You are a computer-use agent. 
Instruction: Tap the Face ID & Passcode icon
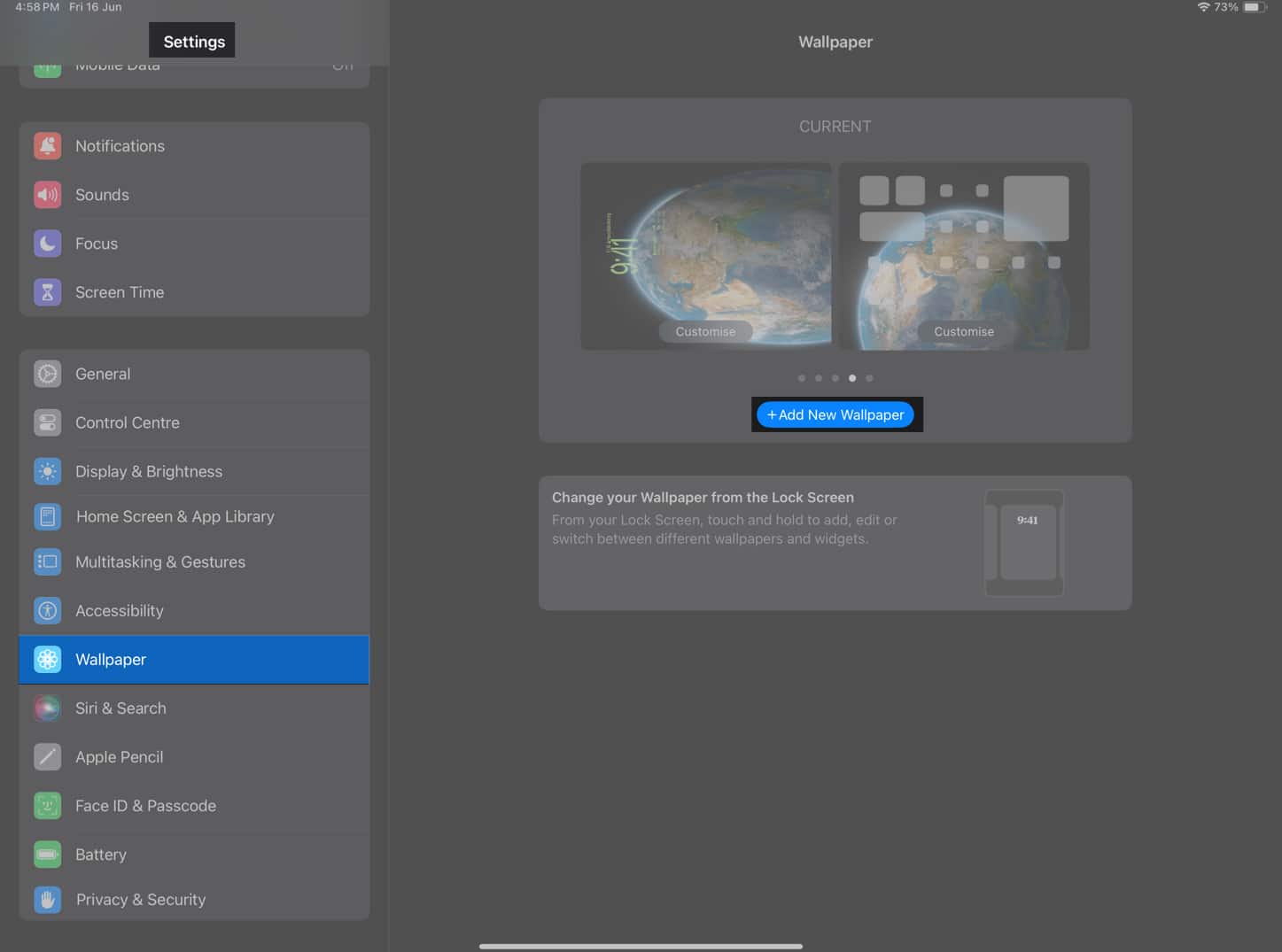click(x=48, y=805)
